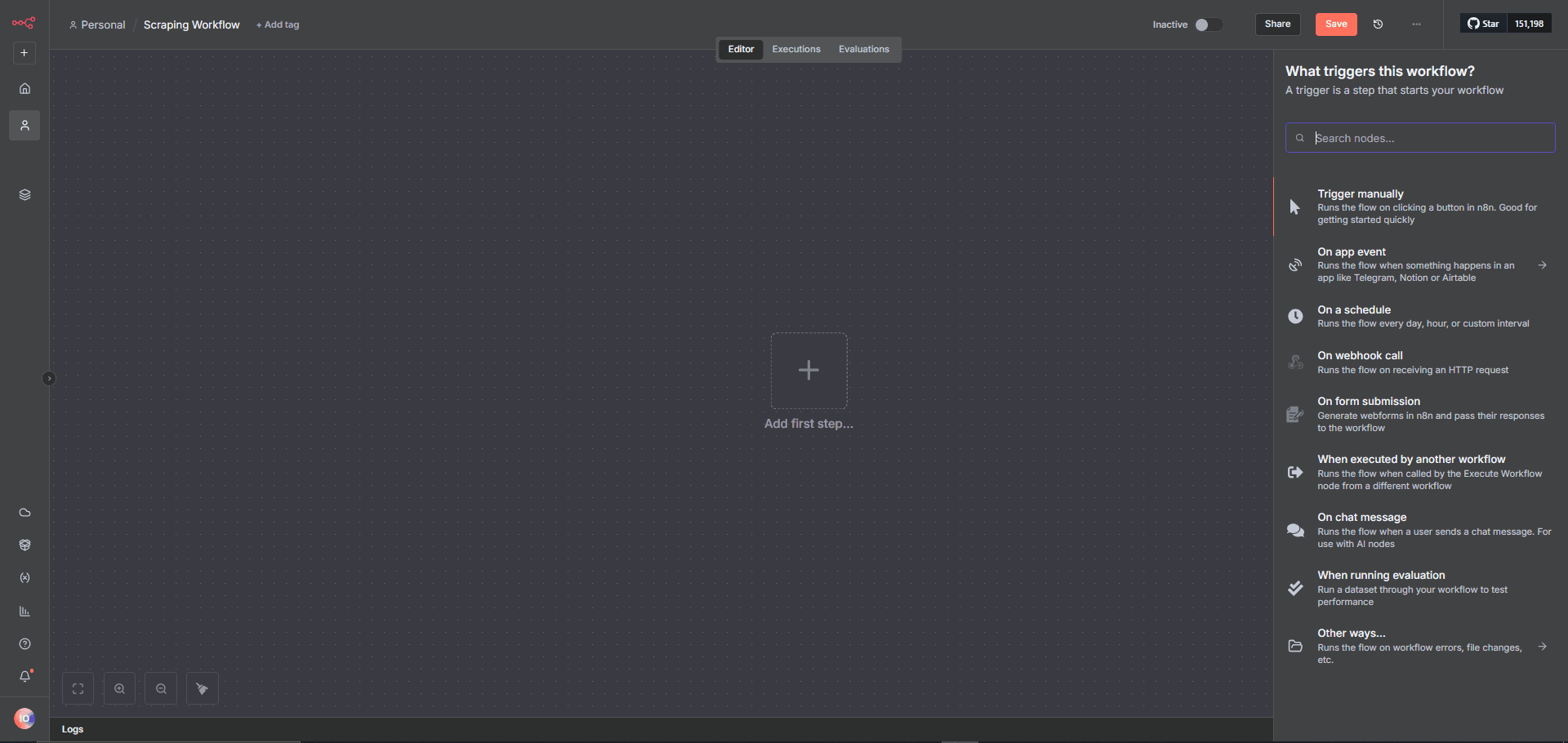
Task: Open the Personal project icon in sidebar
Action: (x=24, y=126)
